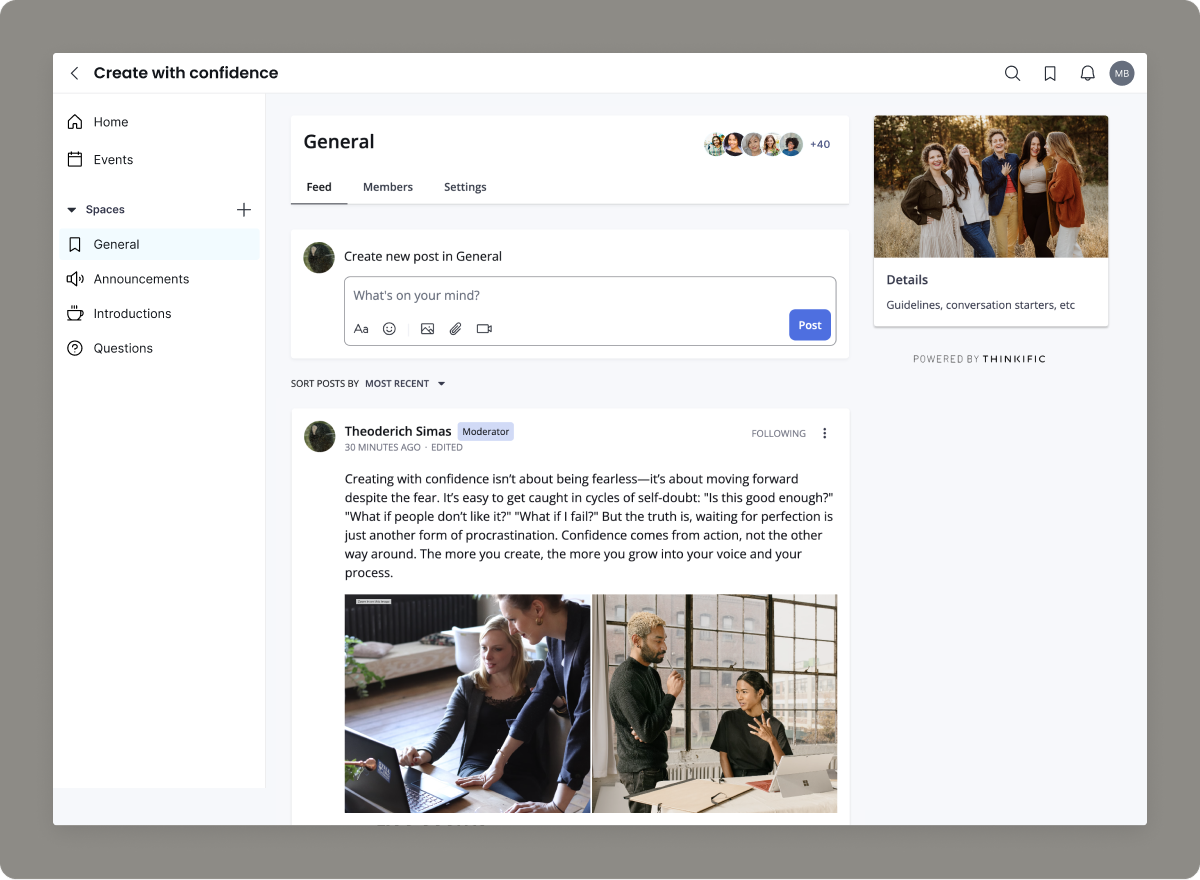
Task: Click Guidelines, conversation starters, etc text
Action: (x=981, y=305)
